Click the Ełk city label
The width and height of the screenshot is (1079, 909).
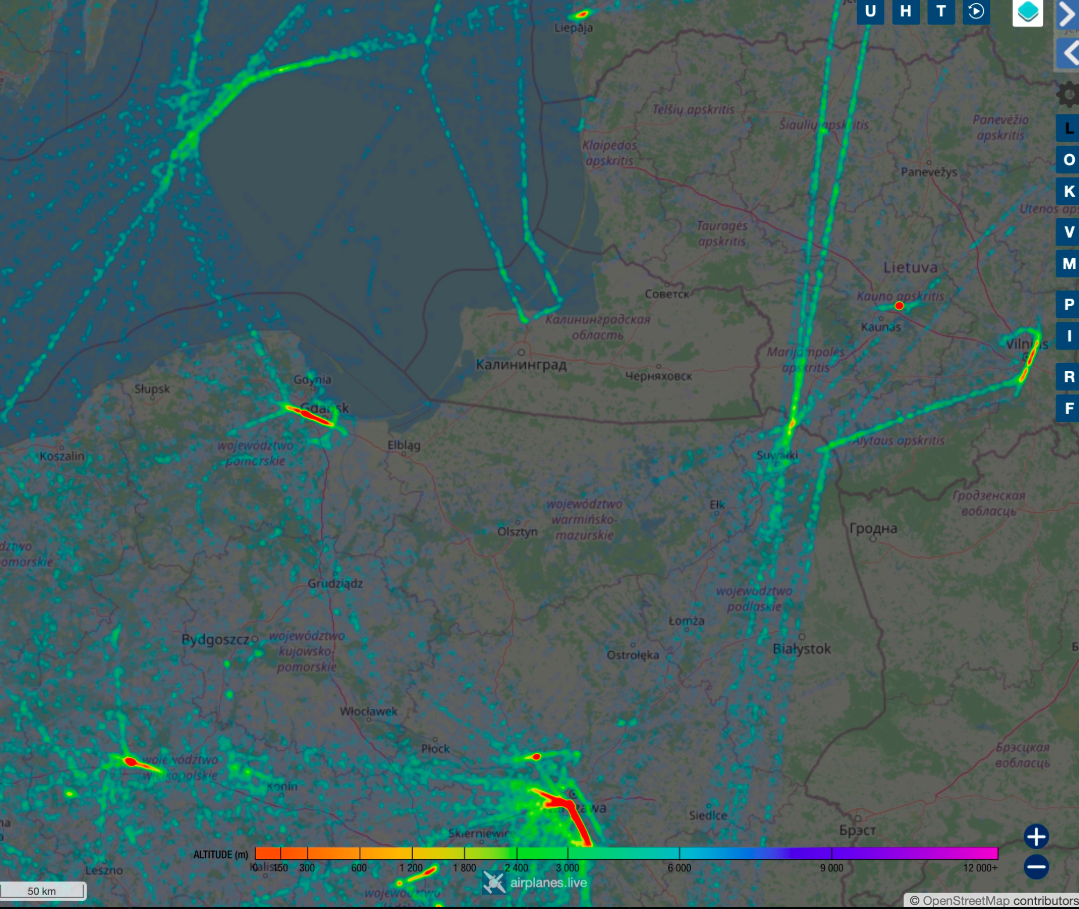(717, 506)
